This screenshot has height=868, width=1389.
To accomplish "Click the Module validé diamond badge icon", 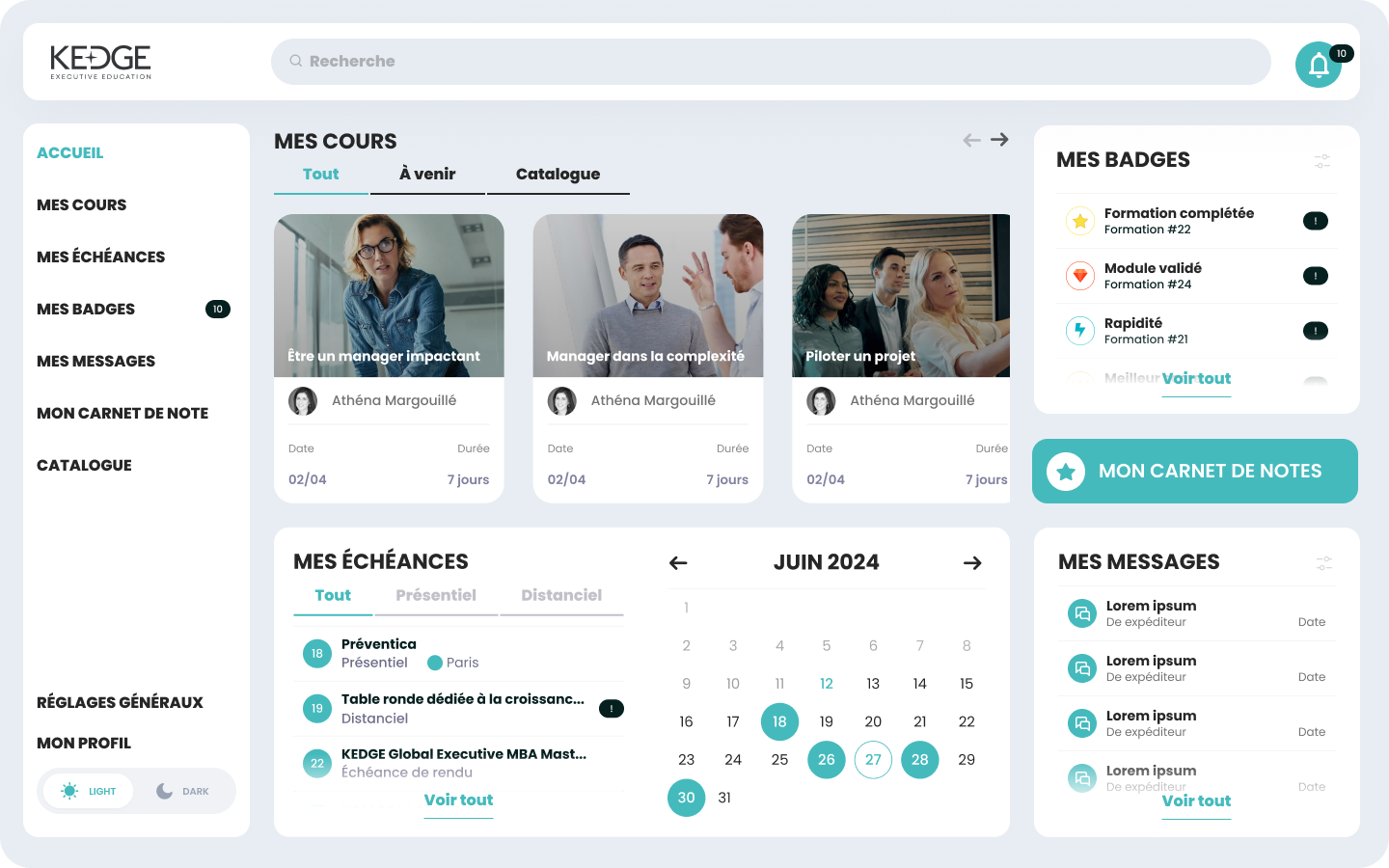I will pos(1080,276).
